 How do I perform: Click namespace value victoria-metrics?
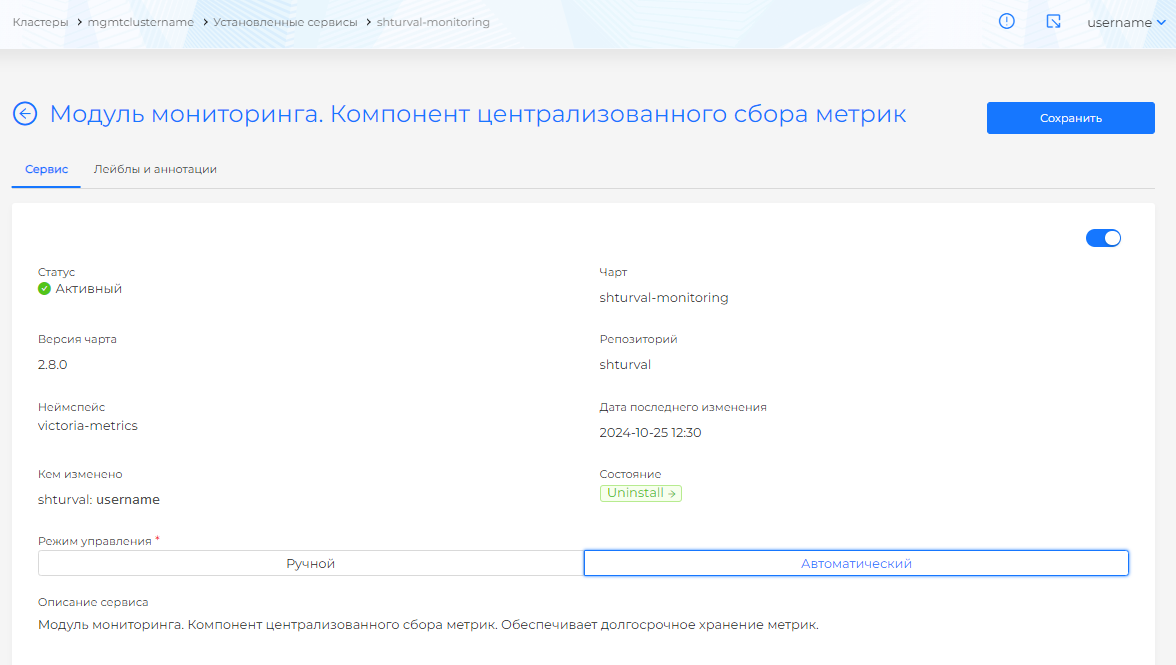click(88, 426)
